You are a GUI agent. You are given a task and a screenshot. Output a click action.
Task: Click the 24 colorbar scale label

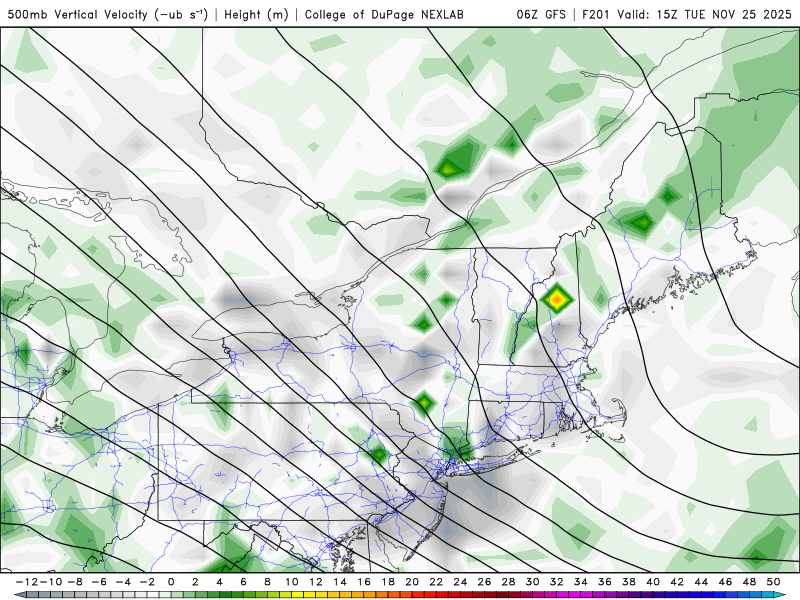(x=460, y=582)
